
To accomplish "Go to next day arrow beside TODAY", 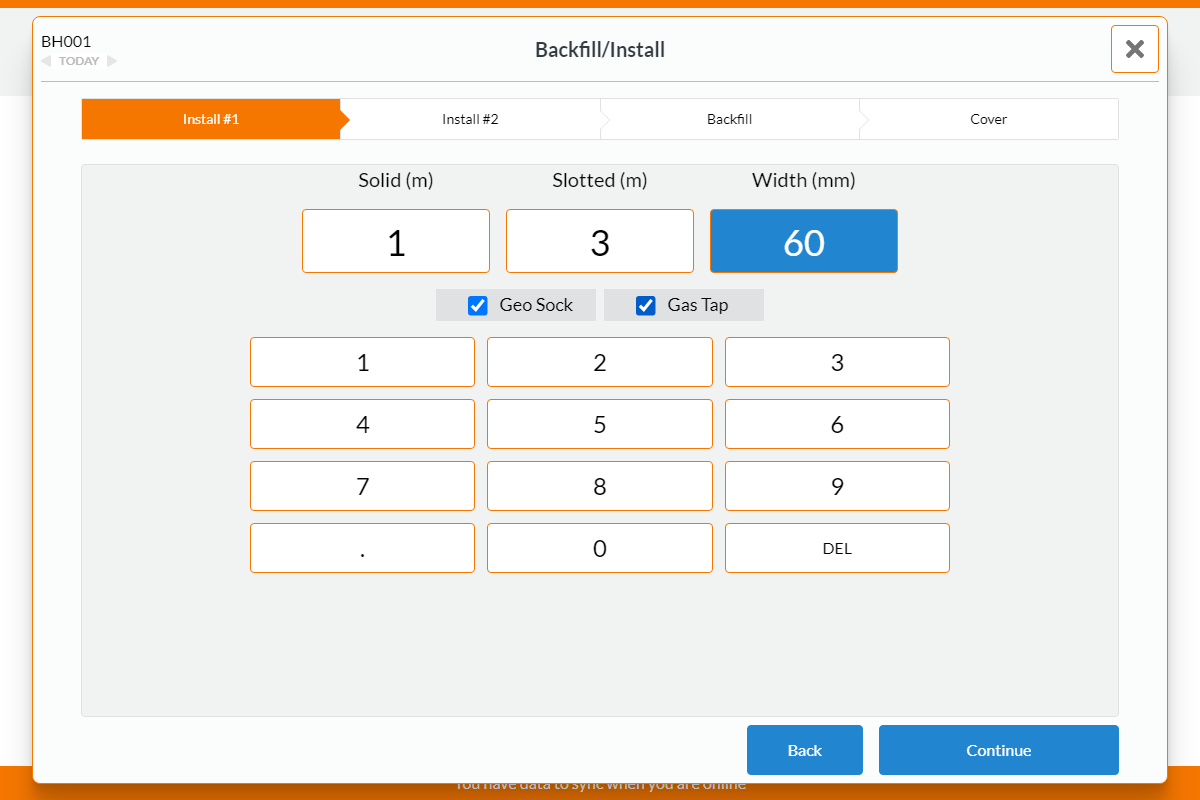I will coord(112,61).
